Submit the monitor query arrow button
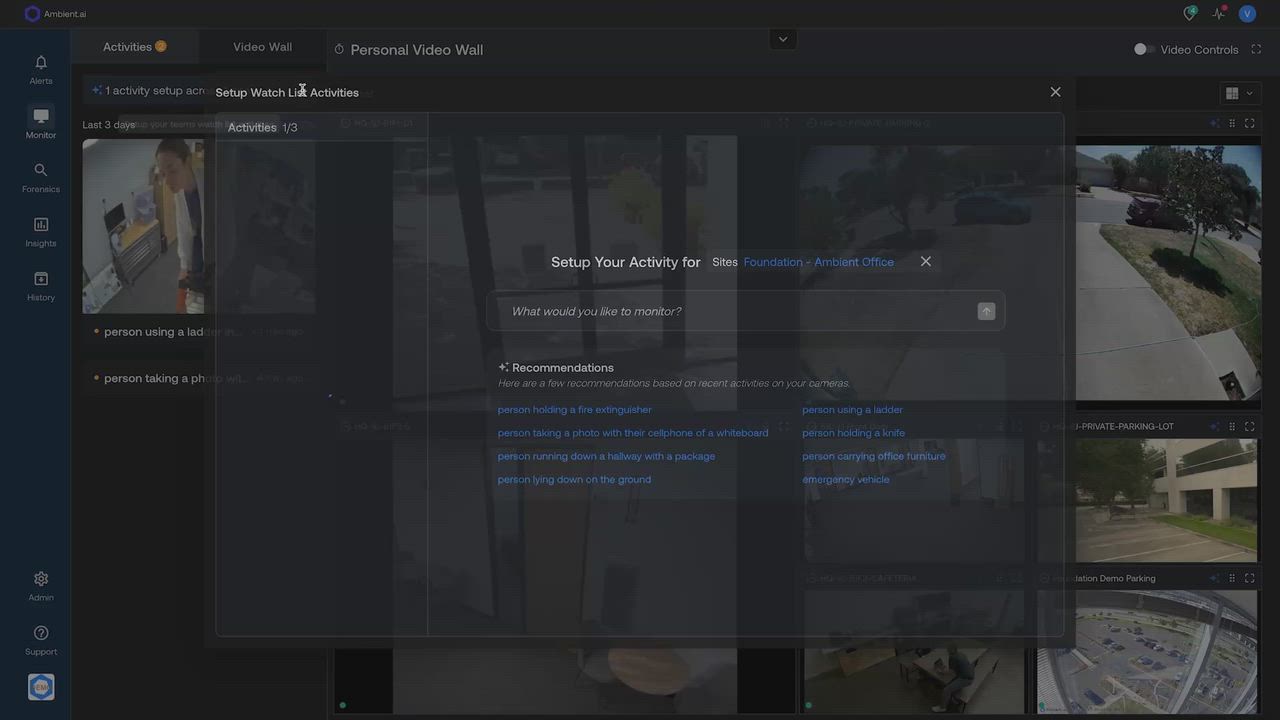 986,311
